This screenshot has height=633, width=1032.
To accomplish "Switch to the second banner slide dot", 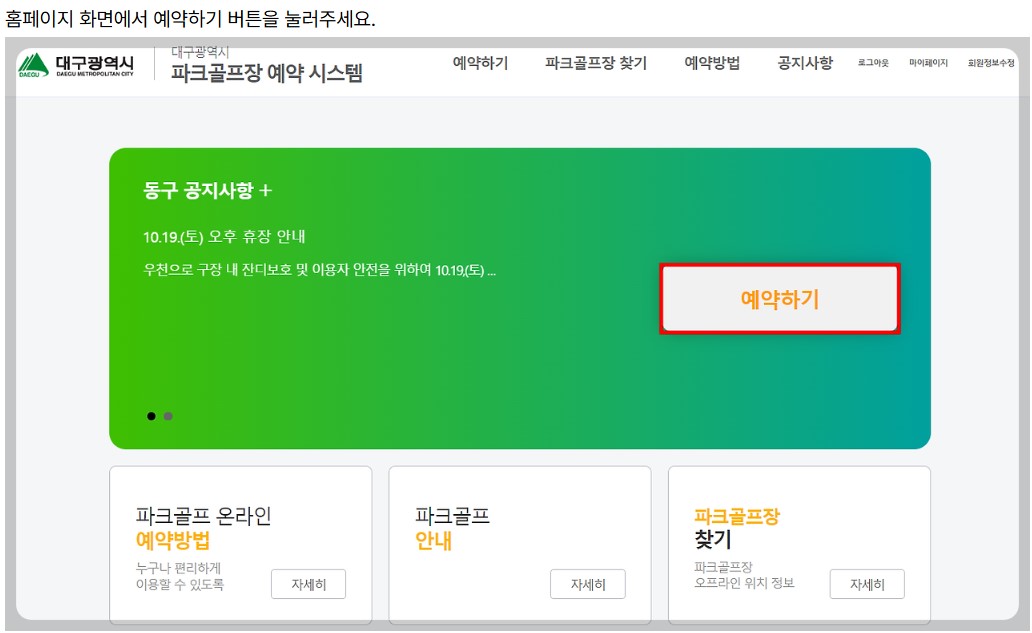I will pyautogui.click(x=168, y=414).
